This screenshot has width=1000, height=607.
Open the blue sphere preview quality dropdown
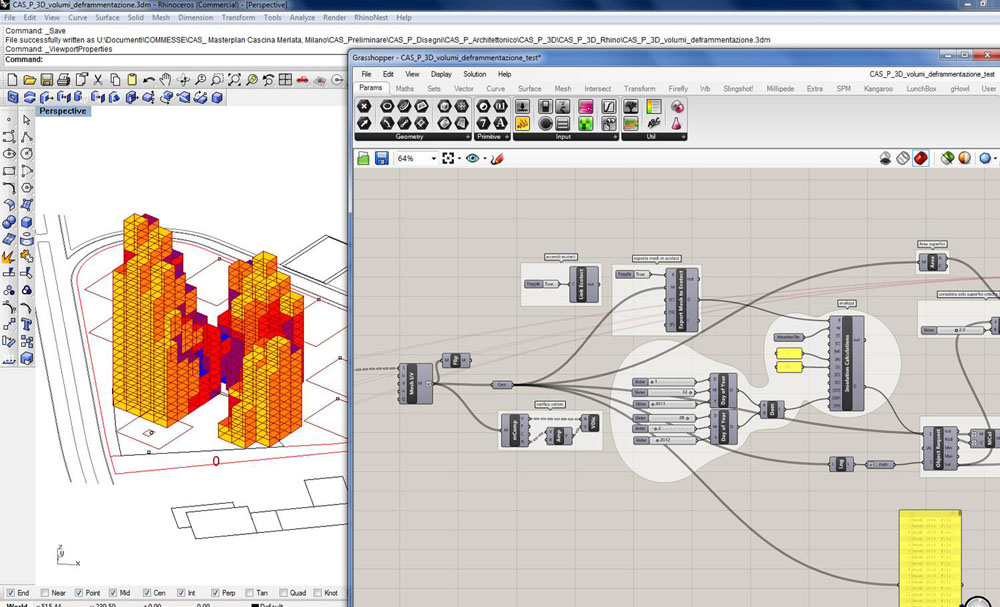point(996,159)
